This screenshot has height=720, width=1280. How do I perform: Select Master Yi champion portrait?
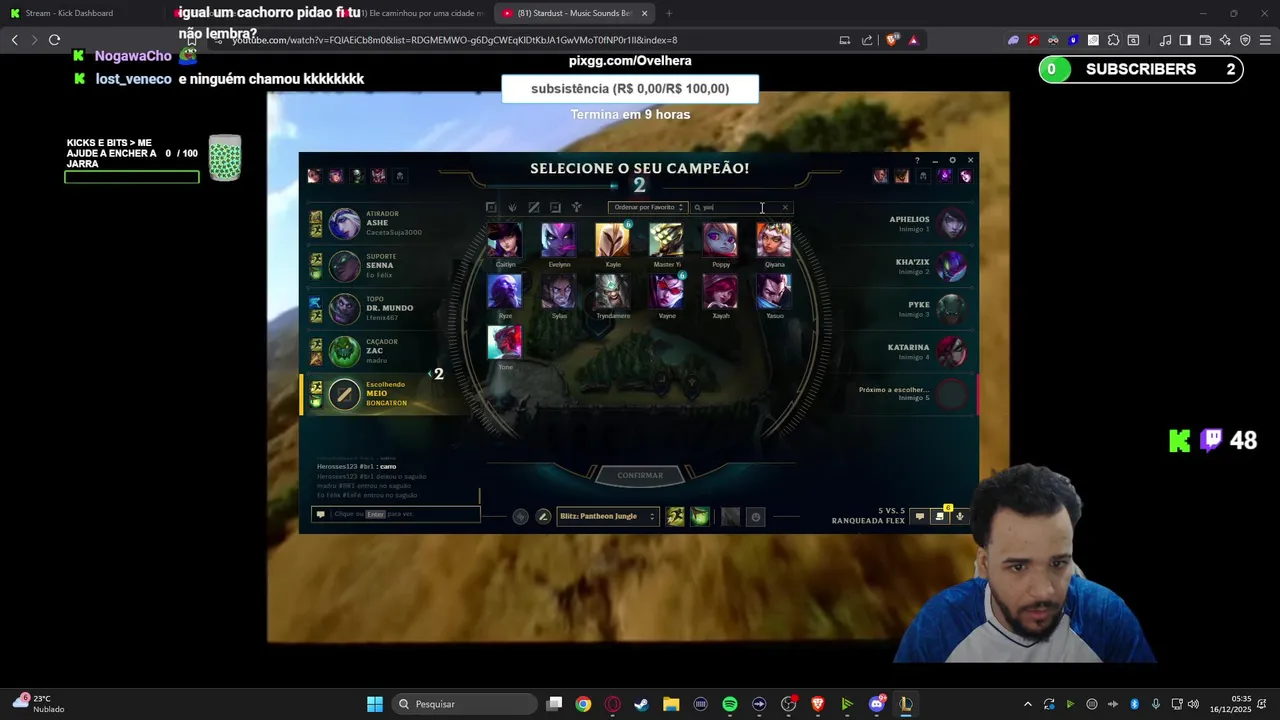[x=667, y=241]
